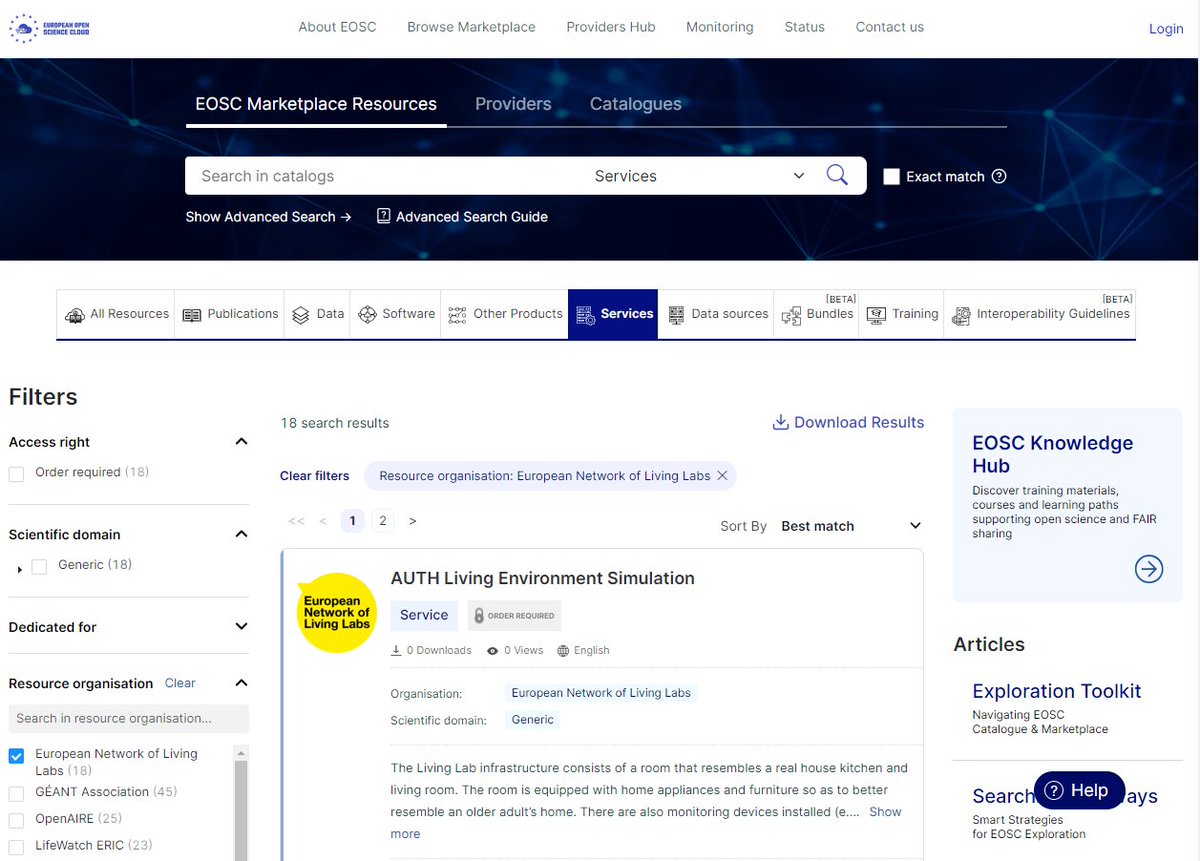The width and height of the screenshot is (1200, 861).
Task: Collapse the Scientific domain filter section
Action: 241,534
